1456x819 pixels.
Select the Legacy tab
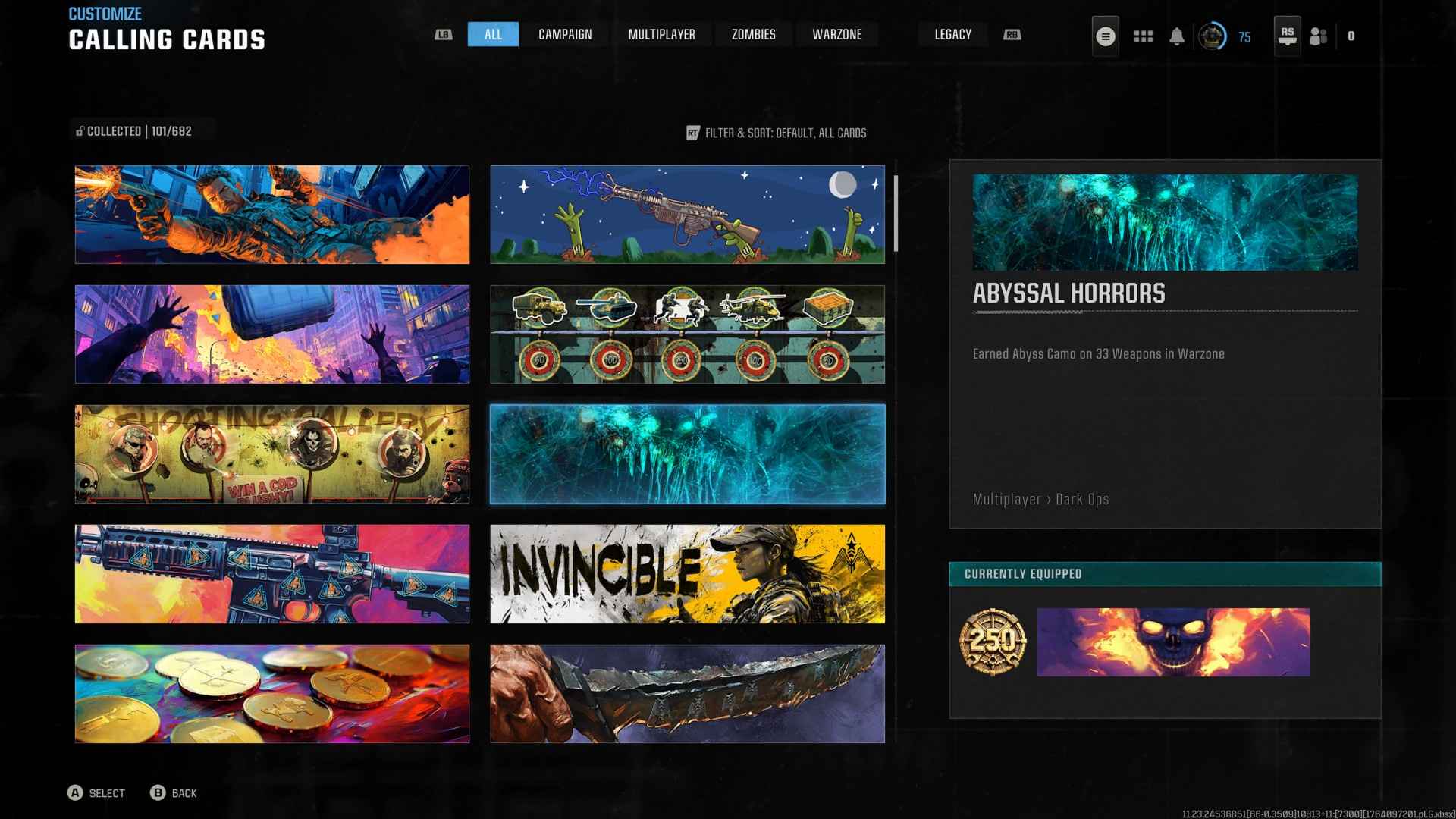952,34
